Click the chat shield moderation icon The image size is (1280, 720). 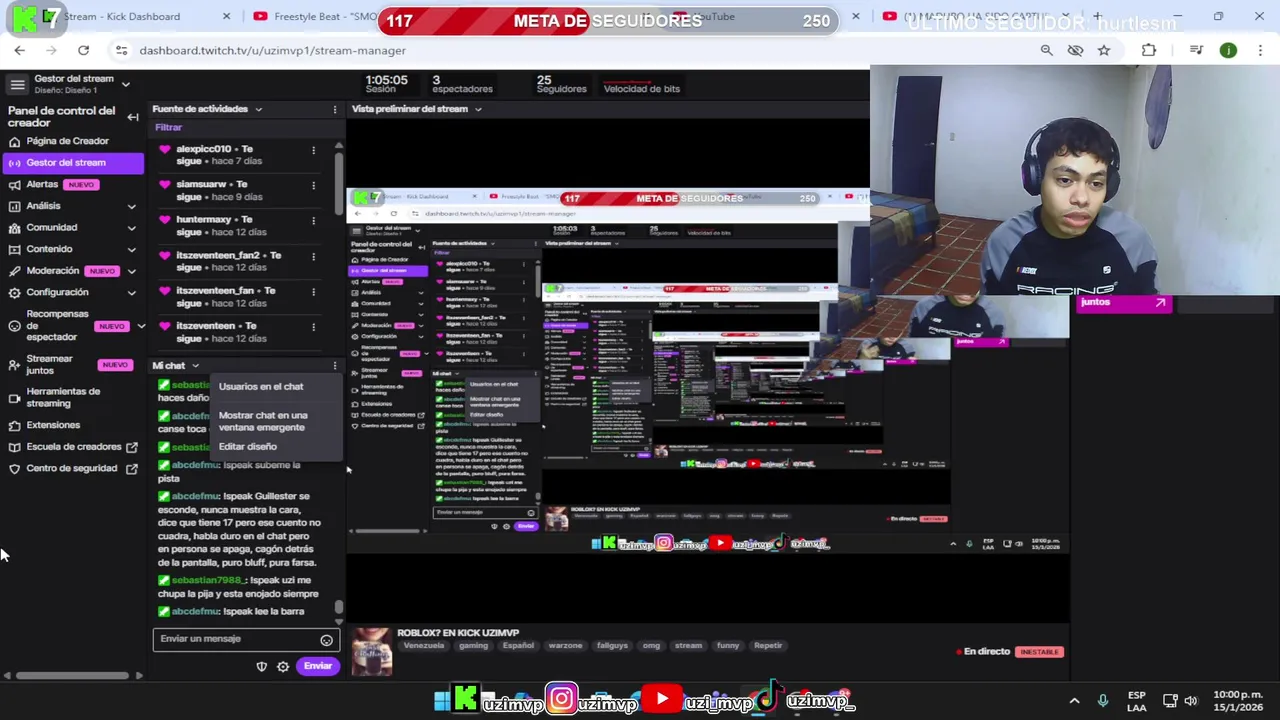(x=262, y=666)
